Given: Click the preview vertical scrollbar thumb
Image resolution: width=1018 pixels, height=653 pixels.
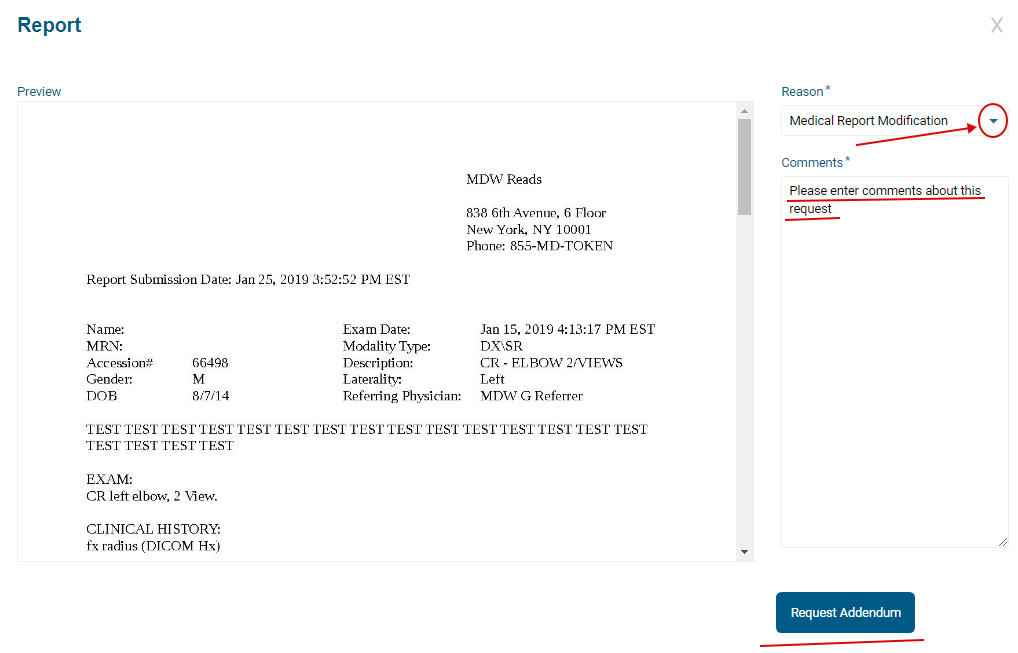Looking at the screenshot, I should click(x=745, y=167).
